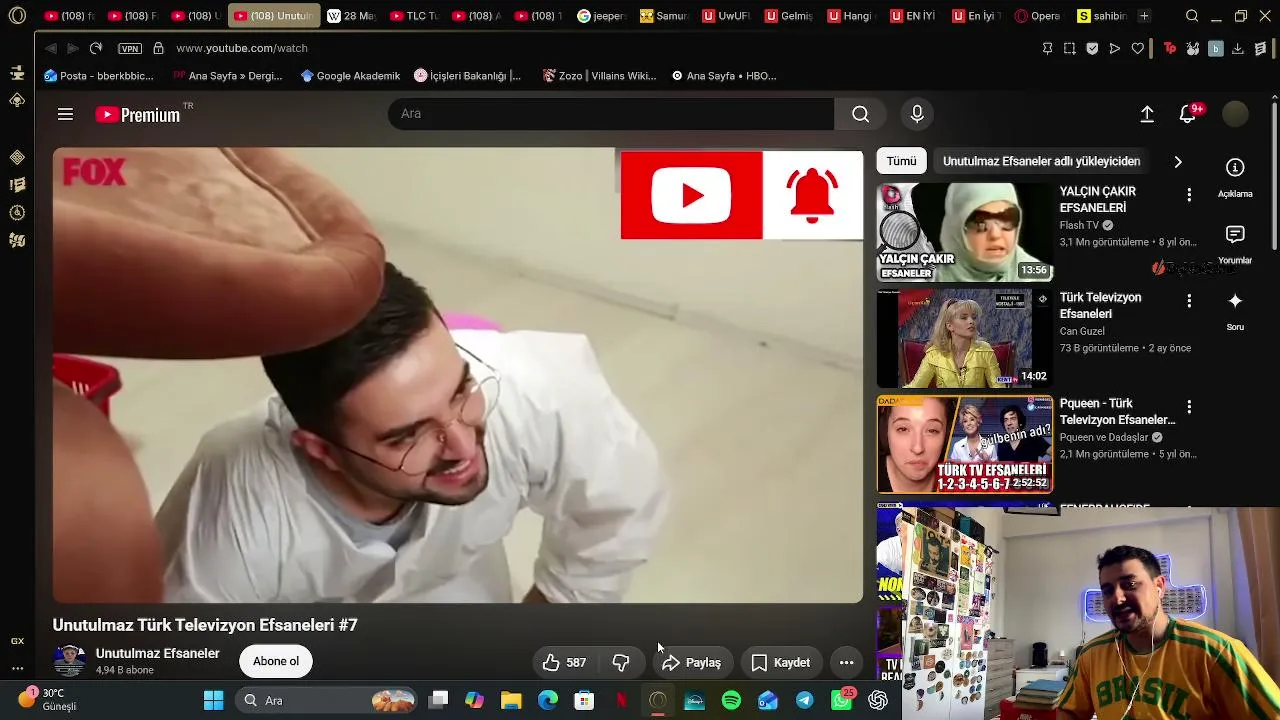Viewport: 1280px width, 720px height.
Task: Show next filter chips with arrow
Action: click(x=1178, y=161)
